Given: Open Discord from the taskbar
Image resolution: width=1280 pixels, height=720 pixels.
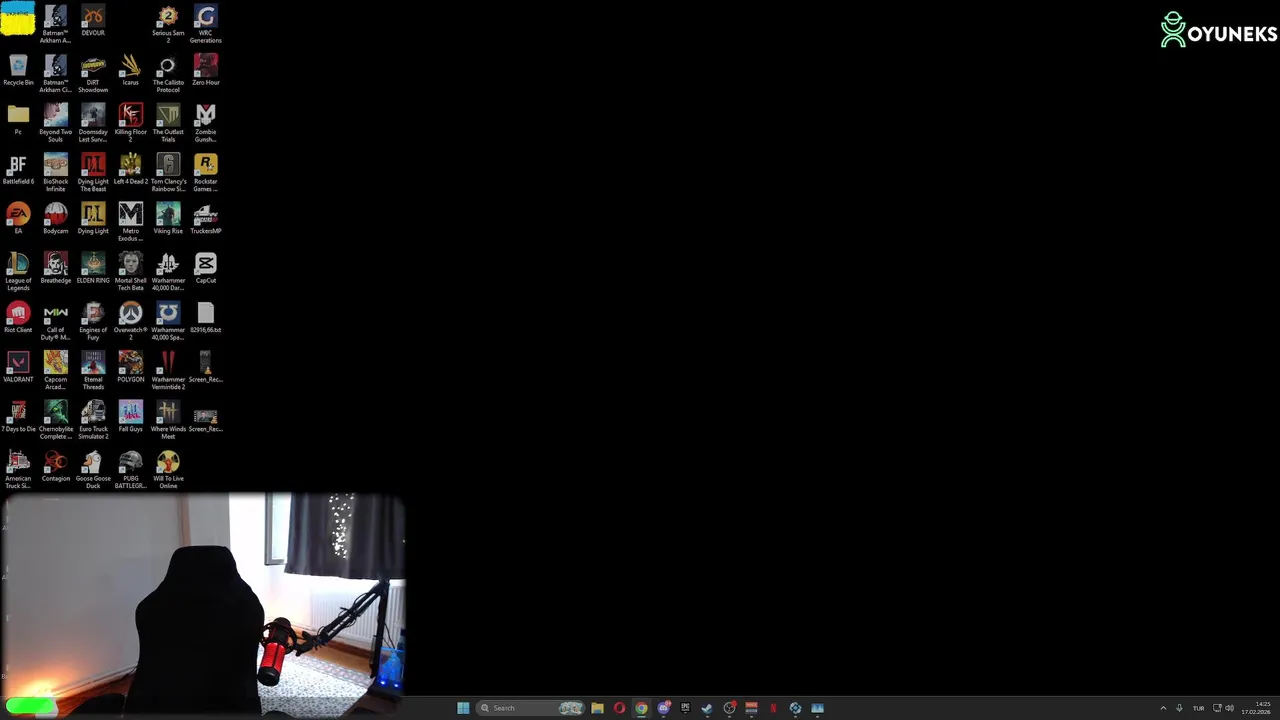Looking at the screenshot, I should 664,708.
